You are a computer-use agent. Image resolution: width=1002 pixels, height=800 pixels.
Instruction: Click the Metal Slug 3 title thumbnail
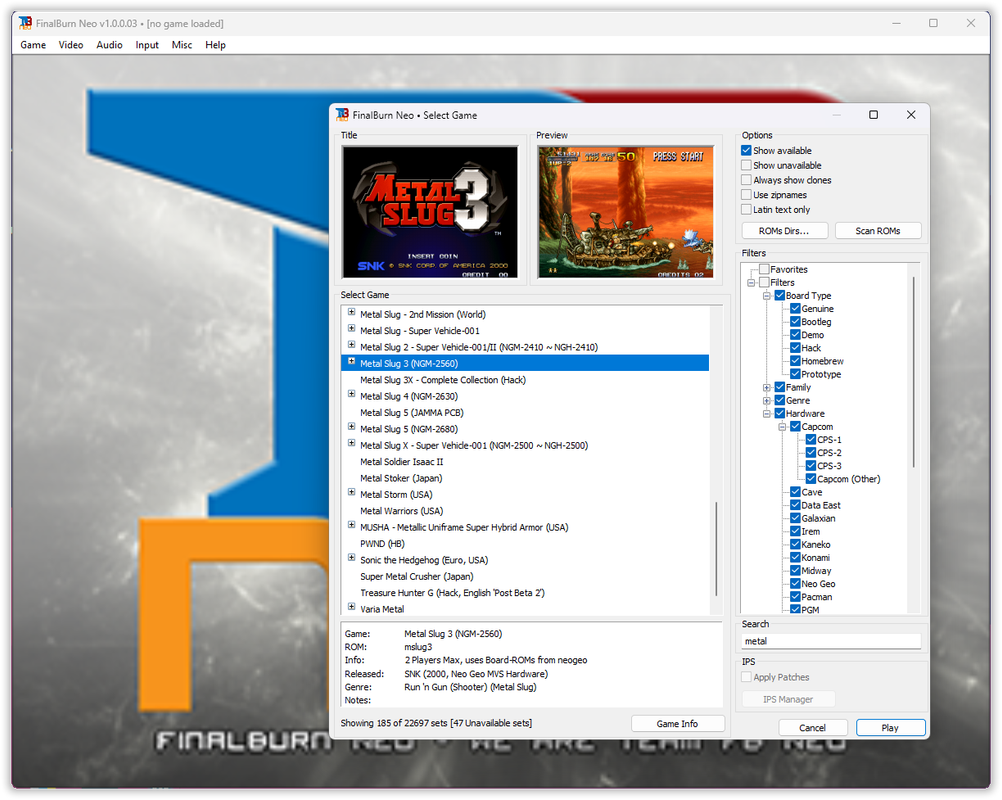(x=430, y=212)
